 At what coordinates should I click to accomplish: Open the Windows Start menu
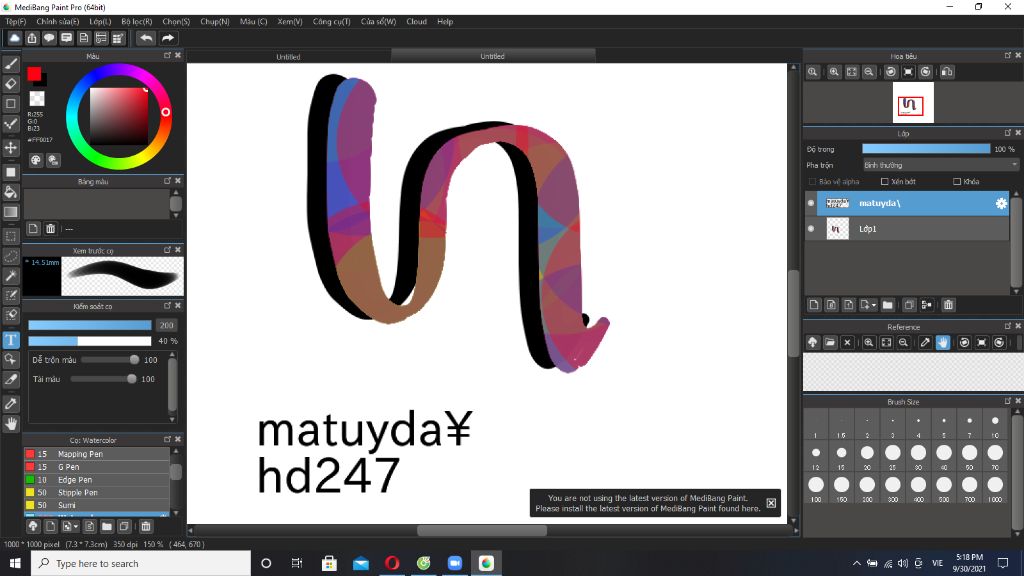click(x=14, y=563)
